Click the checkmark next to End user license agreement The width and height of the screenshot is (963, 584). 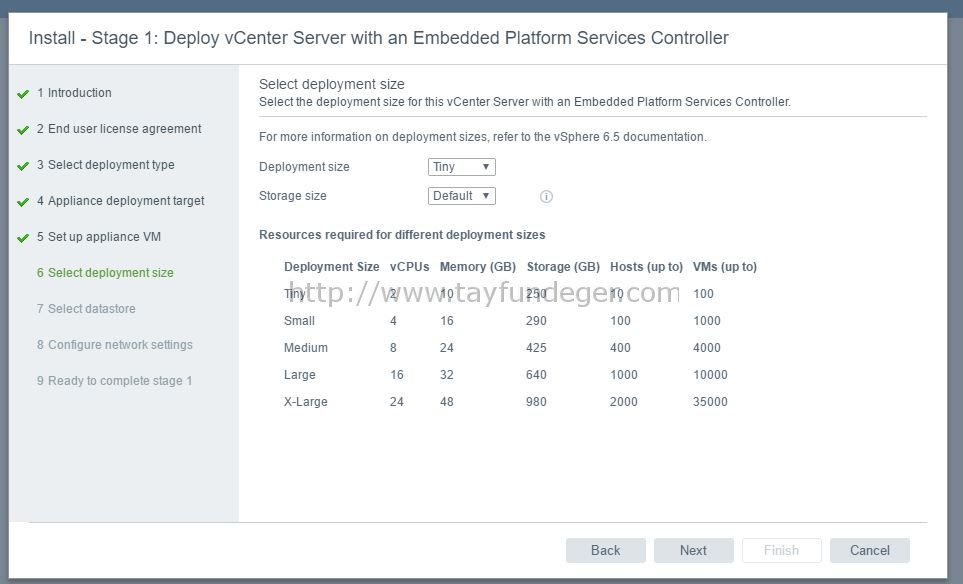(x=23, y=130)
